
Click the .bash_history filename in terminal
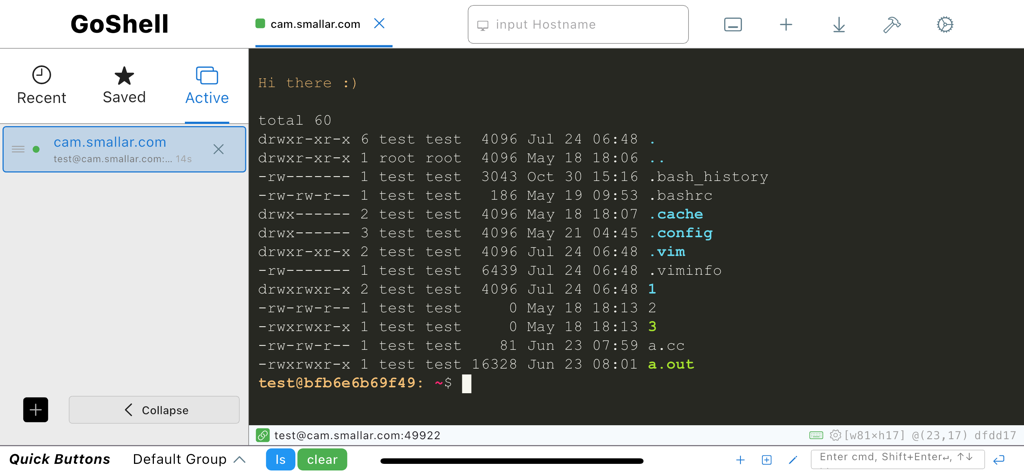(x=709, y=177)
